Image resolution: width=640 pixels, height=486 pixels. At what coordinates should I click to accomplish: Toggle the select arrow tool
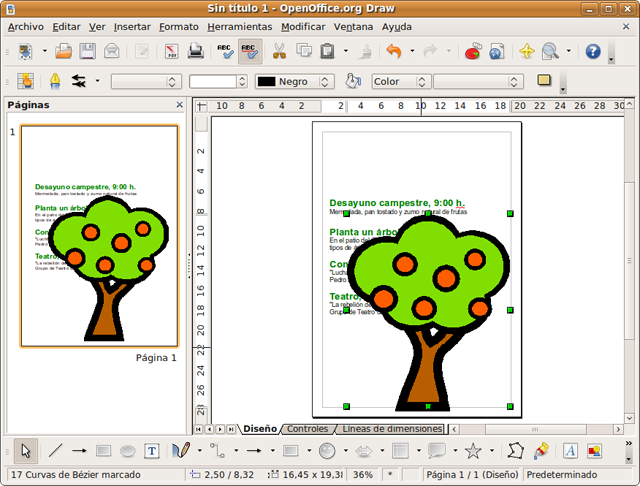(x=28, y=451)
